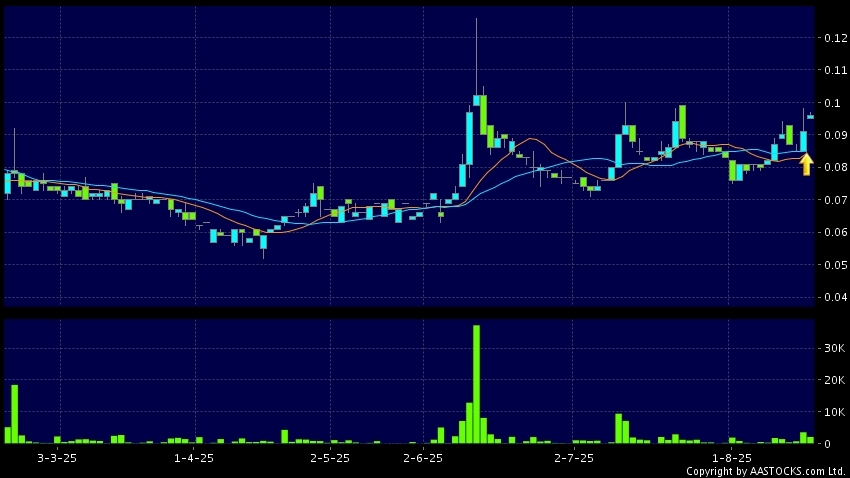The height and width of the screenshot is (478, 850).
Task: Click the tall volume bar in early March
Action: click(x=15, y=414)
